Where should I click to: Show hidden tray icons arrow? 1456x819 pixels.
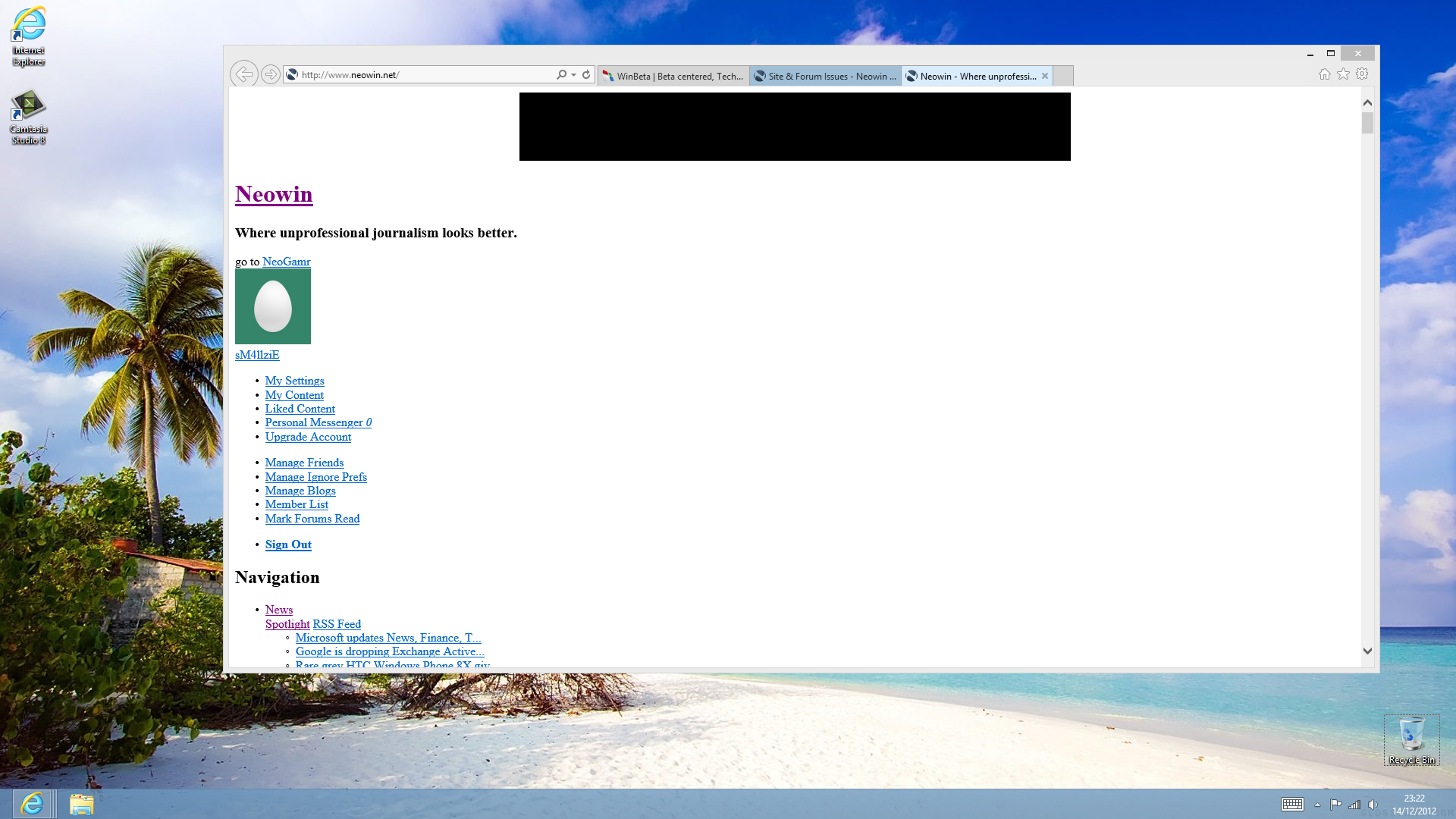click(1317, 805)
